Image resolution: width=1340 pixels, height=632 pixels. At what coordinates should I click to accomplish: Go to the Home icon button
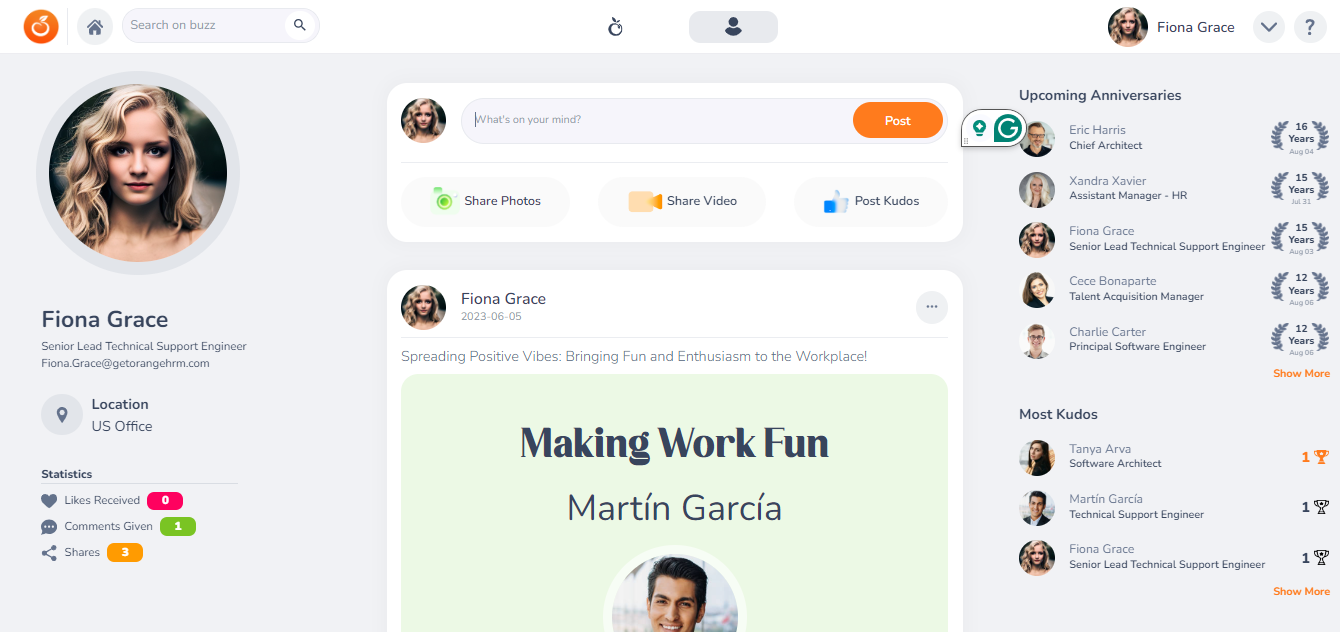[95, 26]
